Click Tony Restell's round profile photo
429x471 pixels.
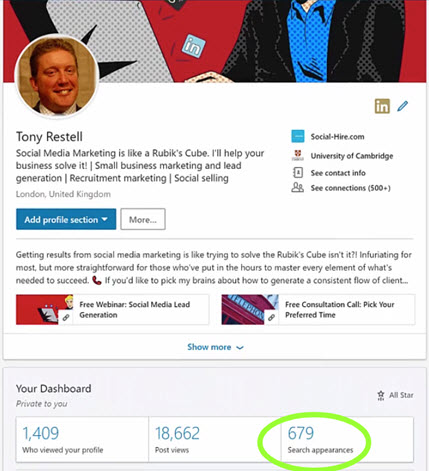click(57, 76)
